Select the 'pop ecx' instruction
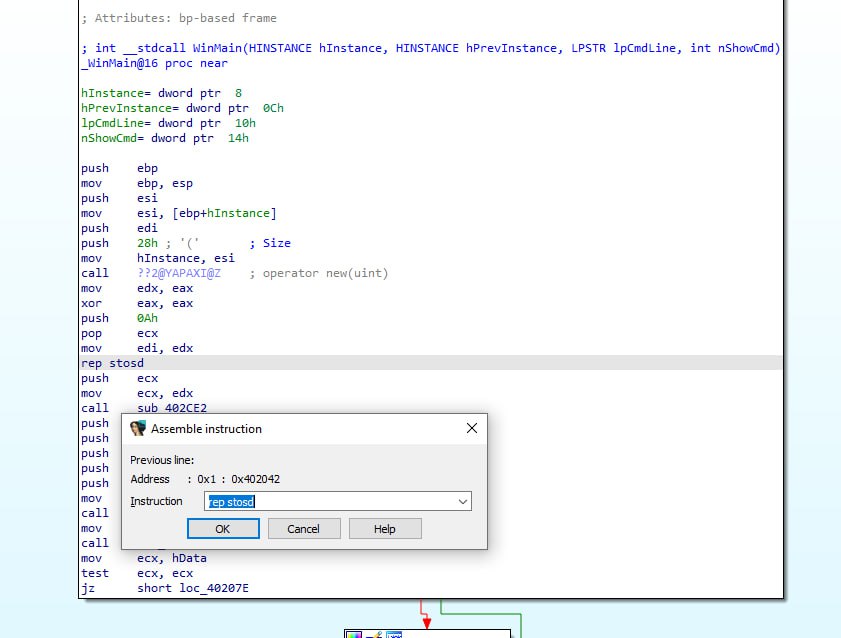The height and width of the screenshot is (638, 841). (x=120, y=333)
